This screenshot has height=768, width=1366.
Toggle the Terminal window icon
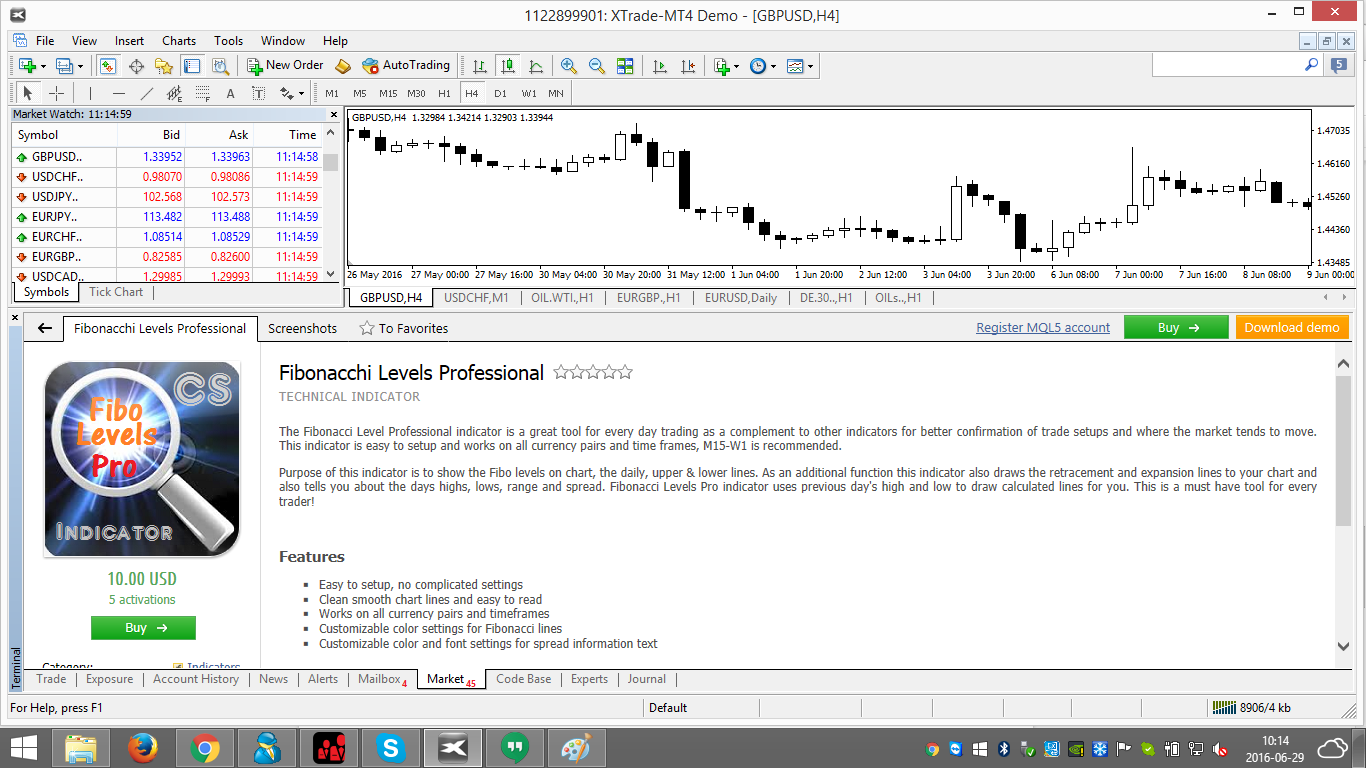(192, 66)
